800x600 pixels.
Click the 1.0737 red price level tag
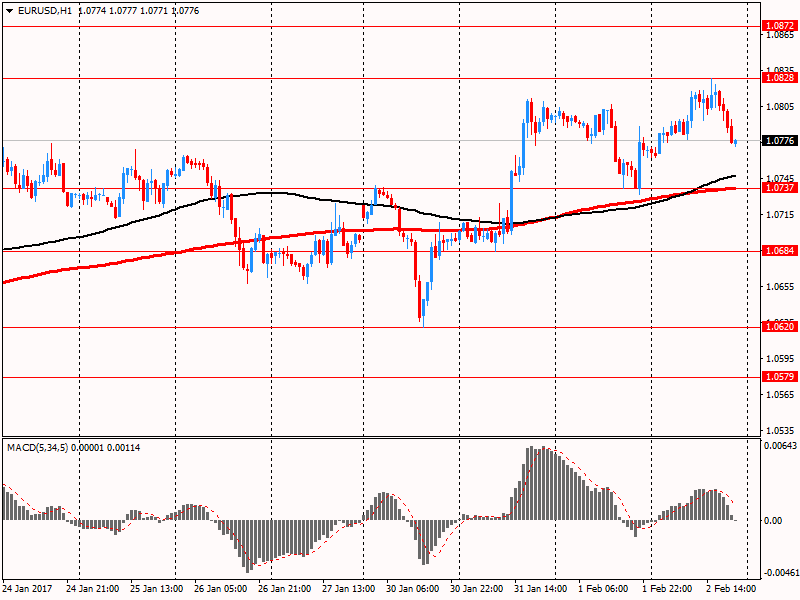point(779,187)
